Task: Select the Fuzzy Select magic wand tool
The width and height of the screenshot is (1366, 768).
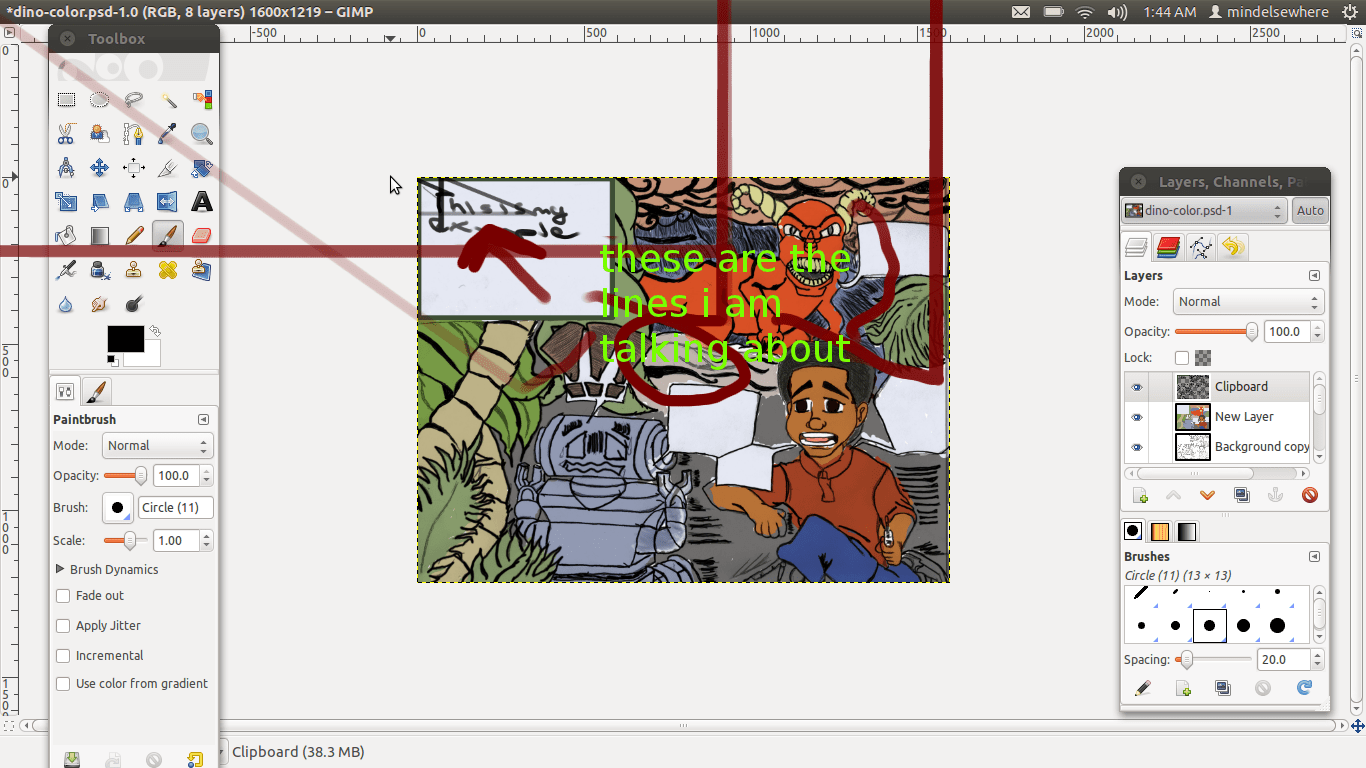Action: click(x=168, y=100)
